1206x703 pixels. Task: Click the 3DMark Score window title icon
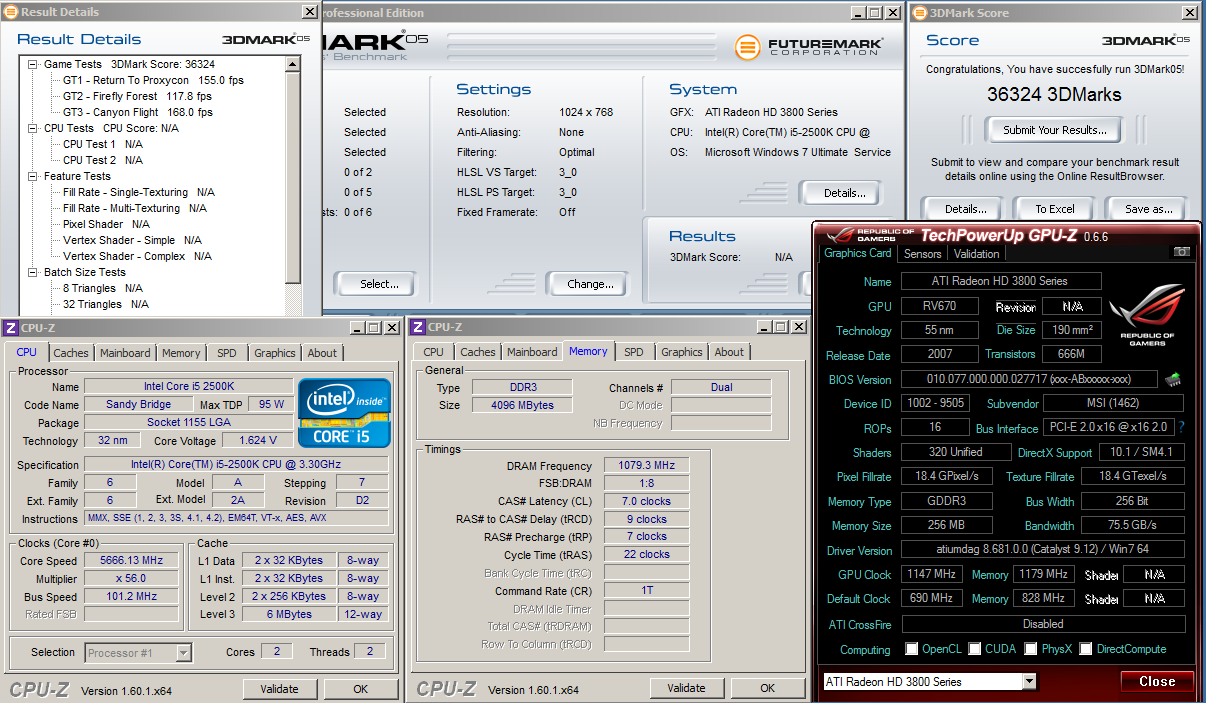click(919, 12)
